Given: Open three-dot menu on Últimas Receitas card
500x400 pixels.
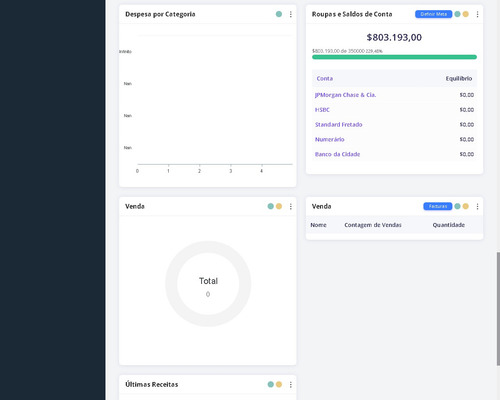Looking at the screenshot, I should (291, 384).
